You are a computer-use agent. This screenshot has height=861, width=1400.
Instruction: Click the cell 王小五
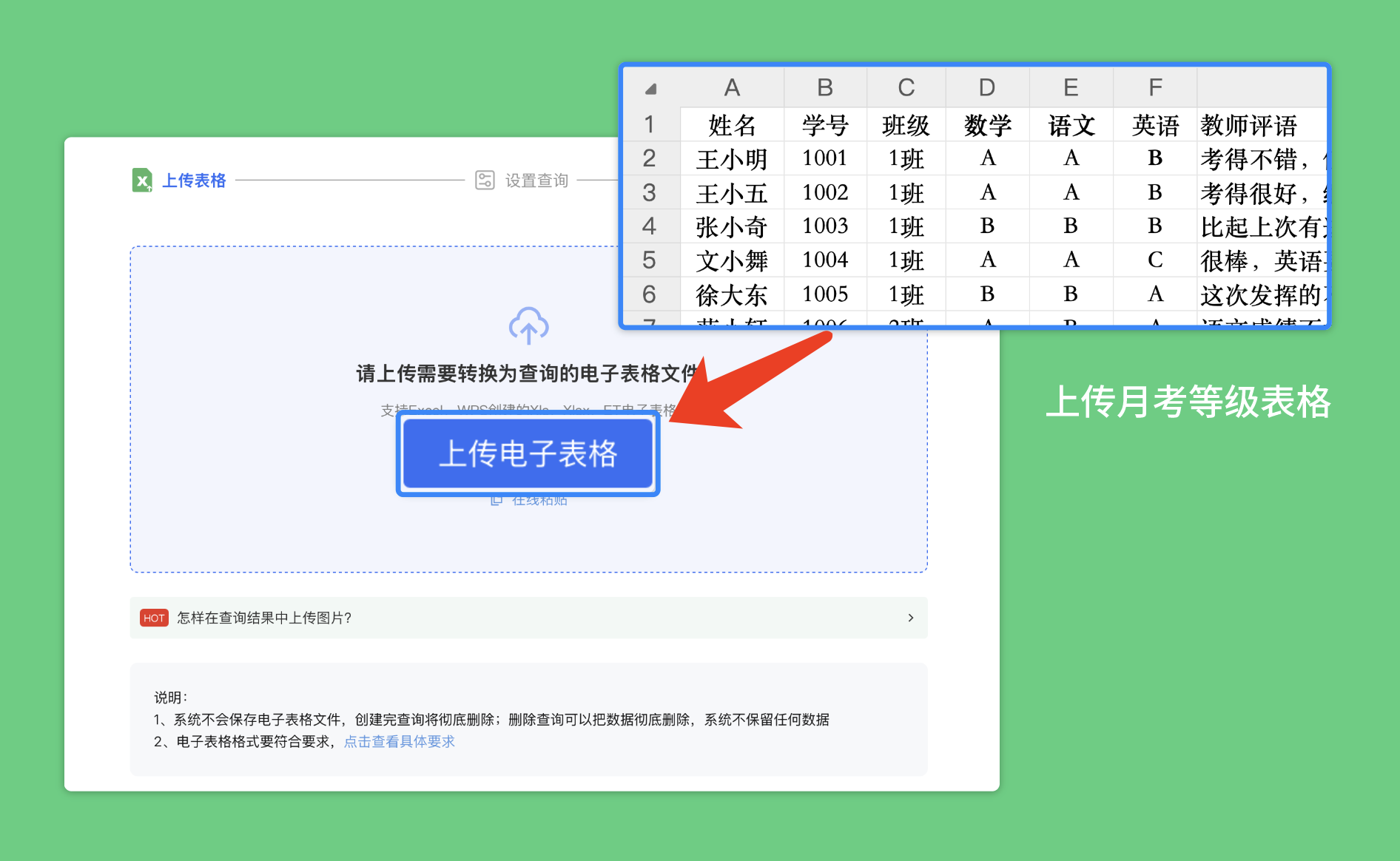click(x=732, y=192)
